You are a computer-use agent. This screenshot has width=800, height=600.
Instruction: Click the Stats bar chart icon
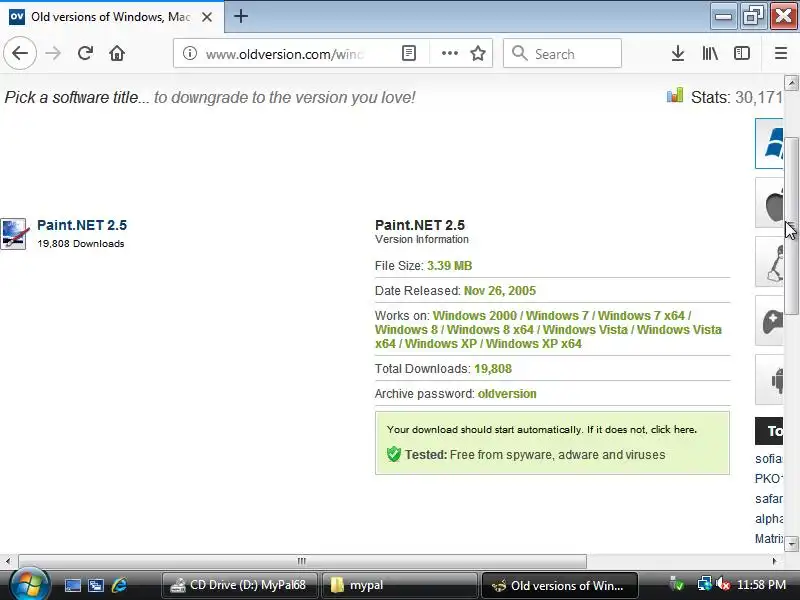click(x=674, y=95)
